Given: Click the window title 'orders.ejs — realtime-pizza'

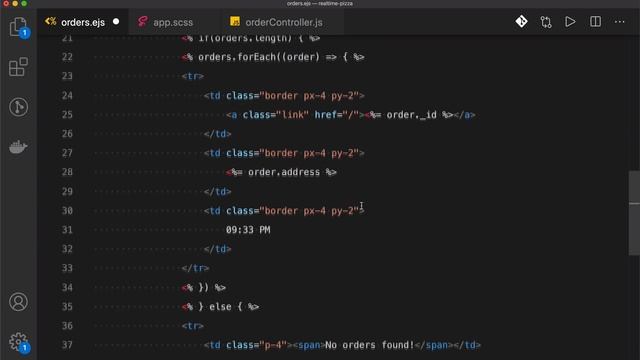Looking at the screenshot, I should pyautogui.click(x=320, y=3).
